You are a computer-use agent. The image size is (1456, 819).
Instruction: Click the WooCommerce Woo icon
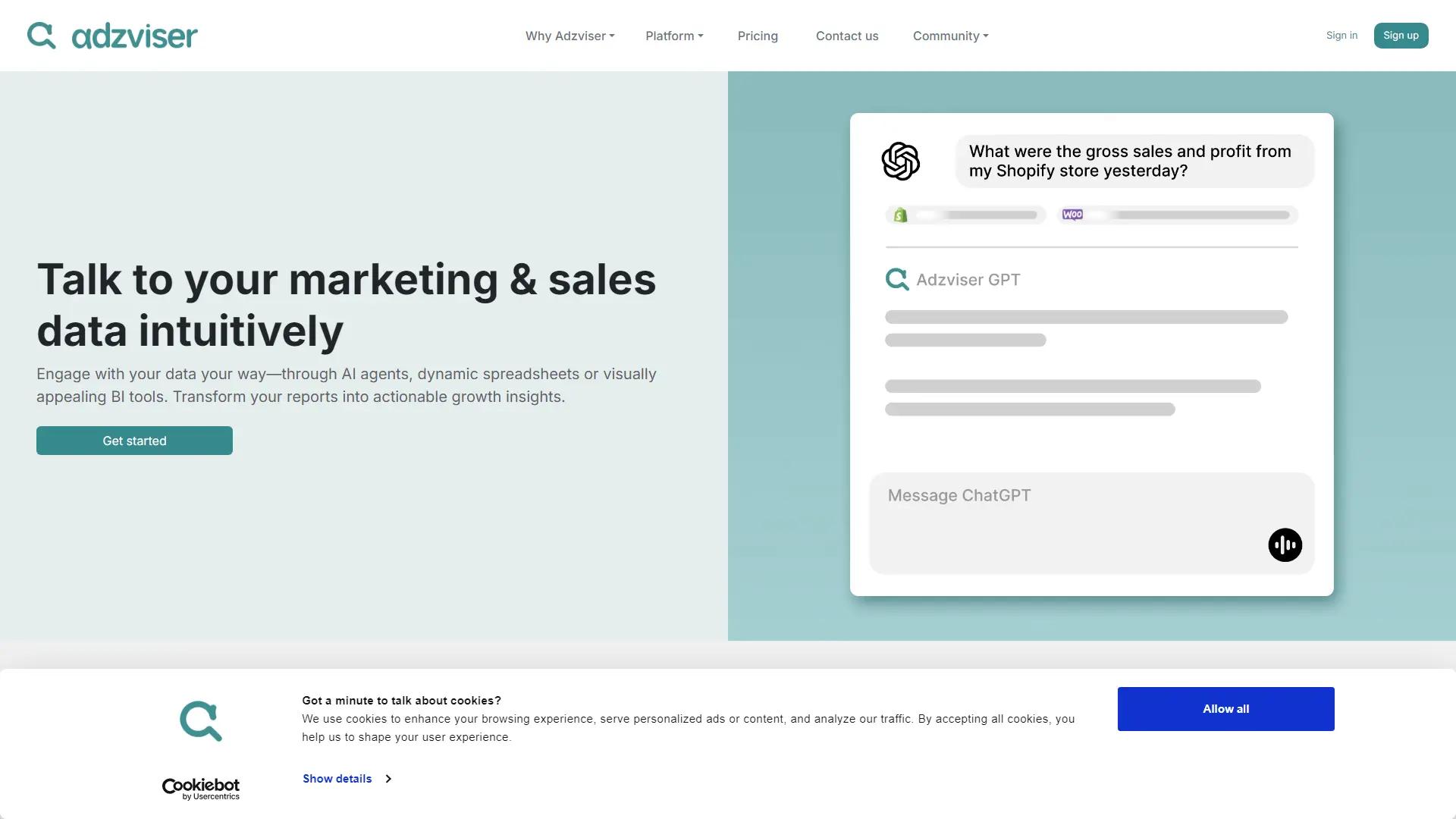(x=1072, y=215)
